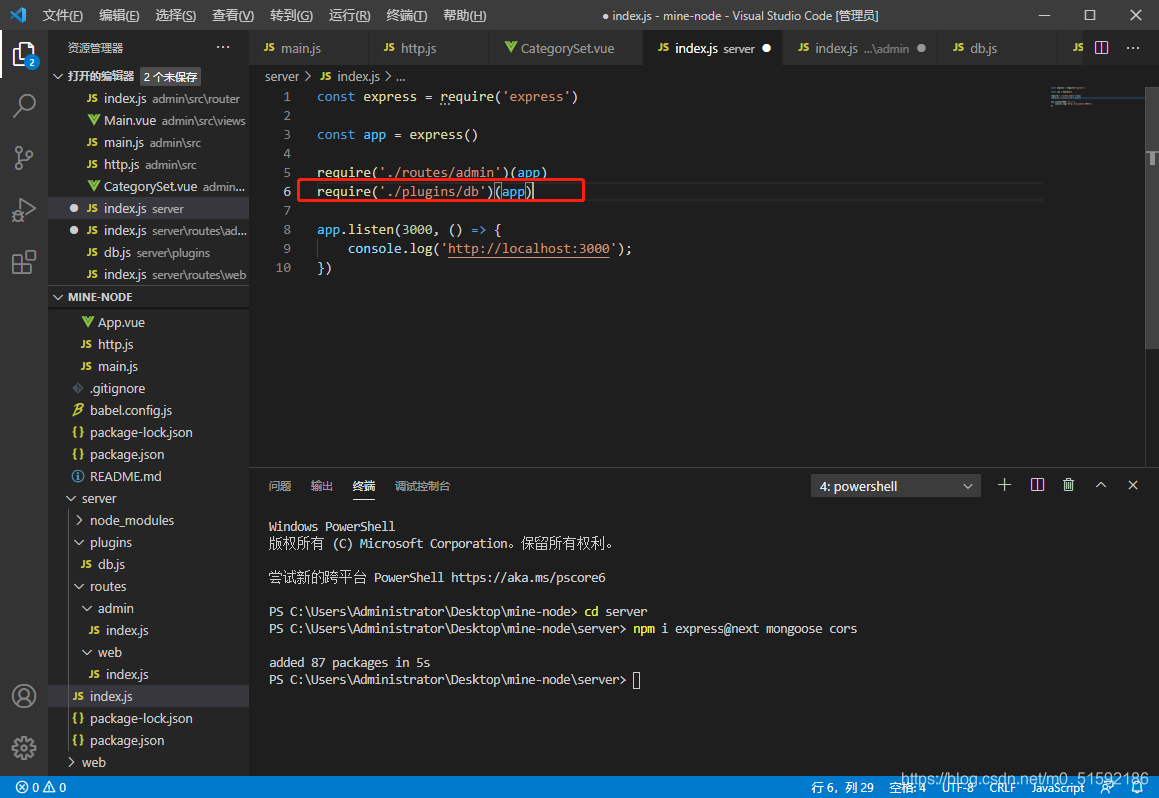Split the terminal panel
The width and height of the screenshot is (1159, 798).
point(1037,485)
